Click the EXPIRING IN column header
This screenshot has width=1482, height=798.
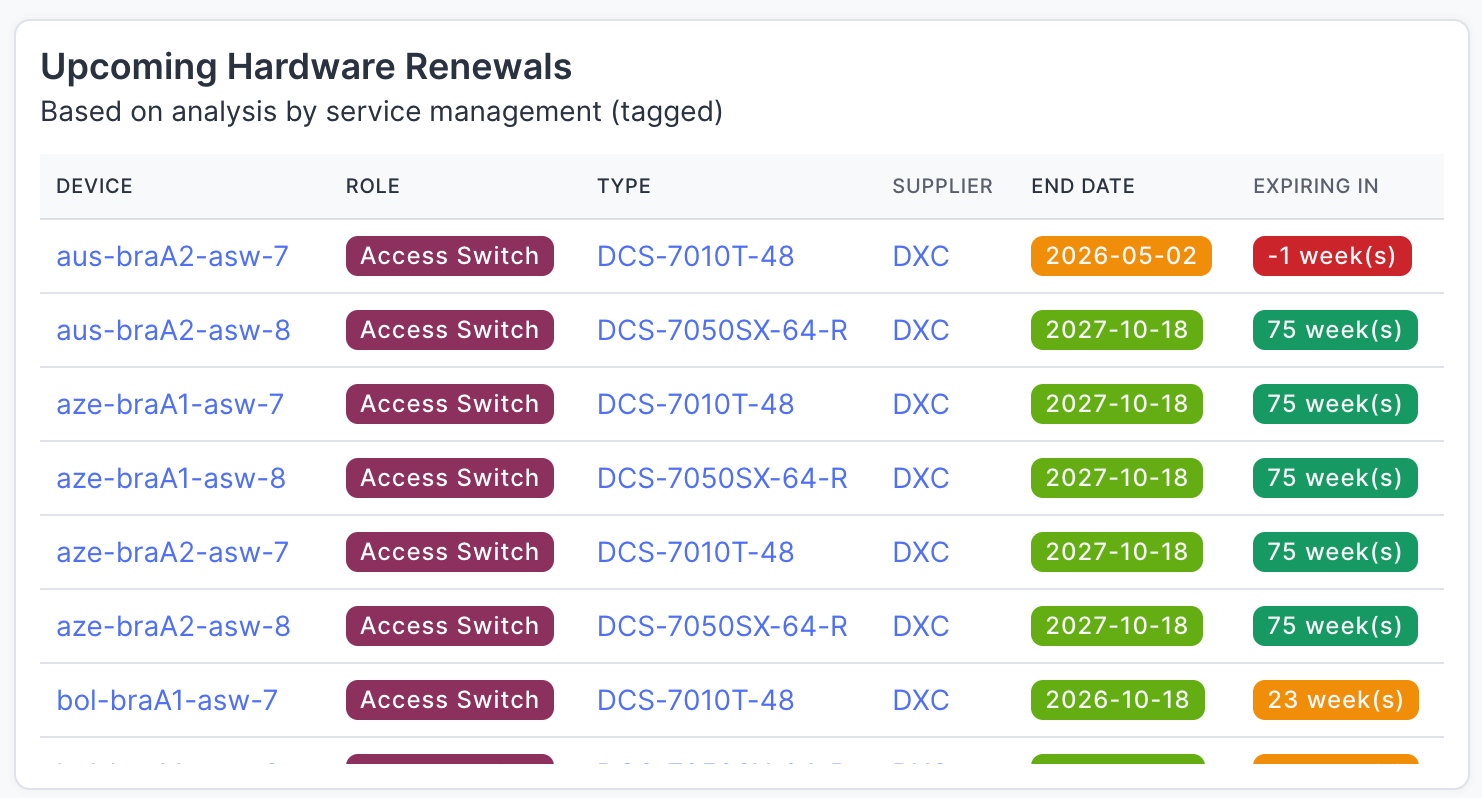tap(1316, 186)
